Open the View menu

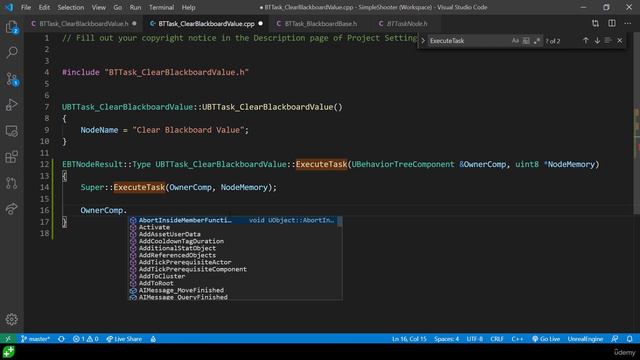pos(98,7)
